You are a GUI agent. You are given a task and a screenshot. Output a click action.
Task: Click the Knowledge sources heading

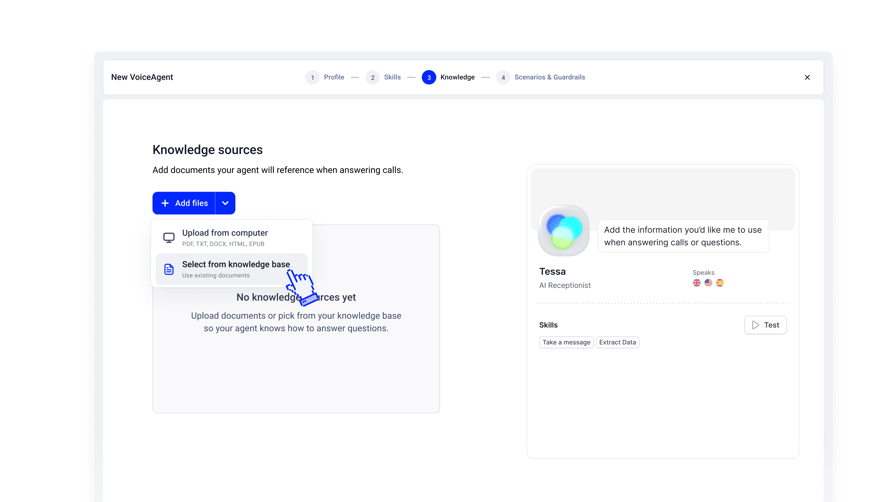pos(208,149)
